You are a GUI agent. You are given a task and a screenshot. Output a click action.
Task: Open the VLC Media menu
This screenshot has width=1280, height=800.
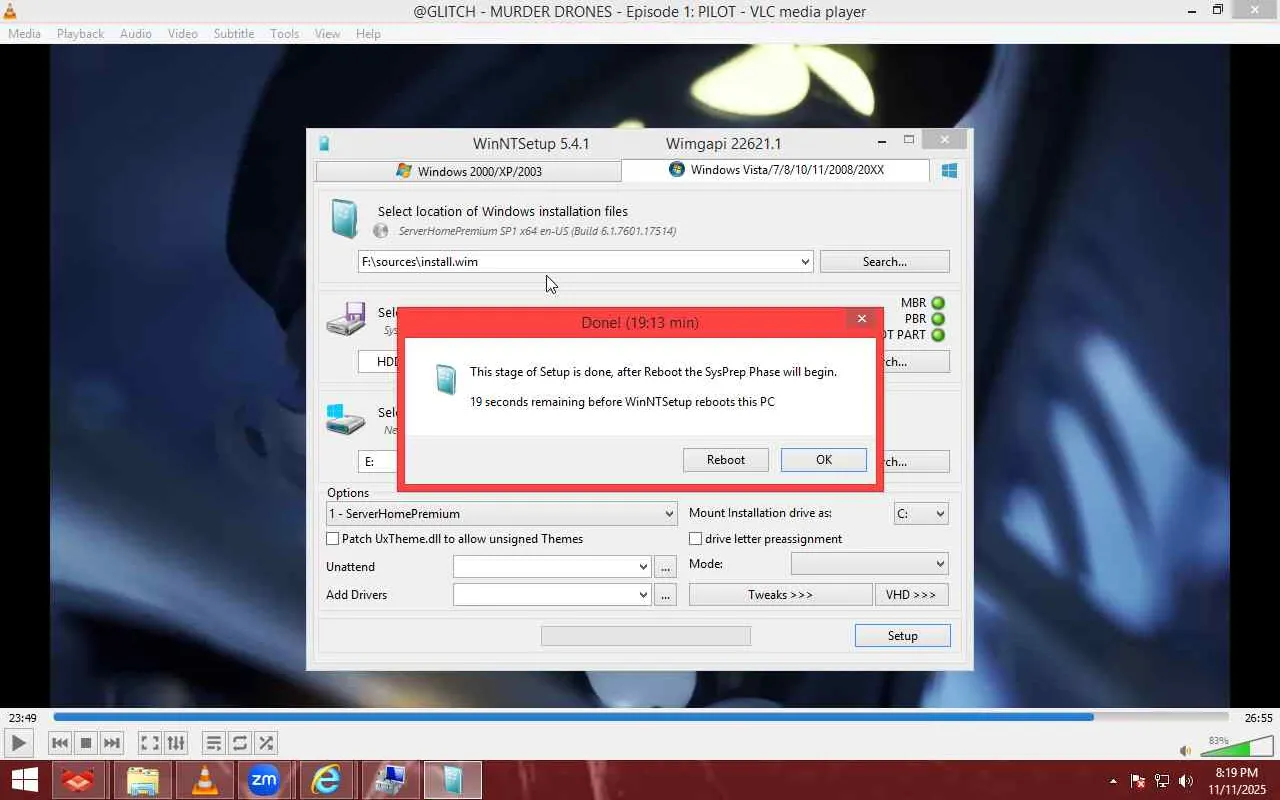pos(24,33)
